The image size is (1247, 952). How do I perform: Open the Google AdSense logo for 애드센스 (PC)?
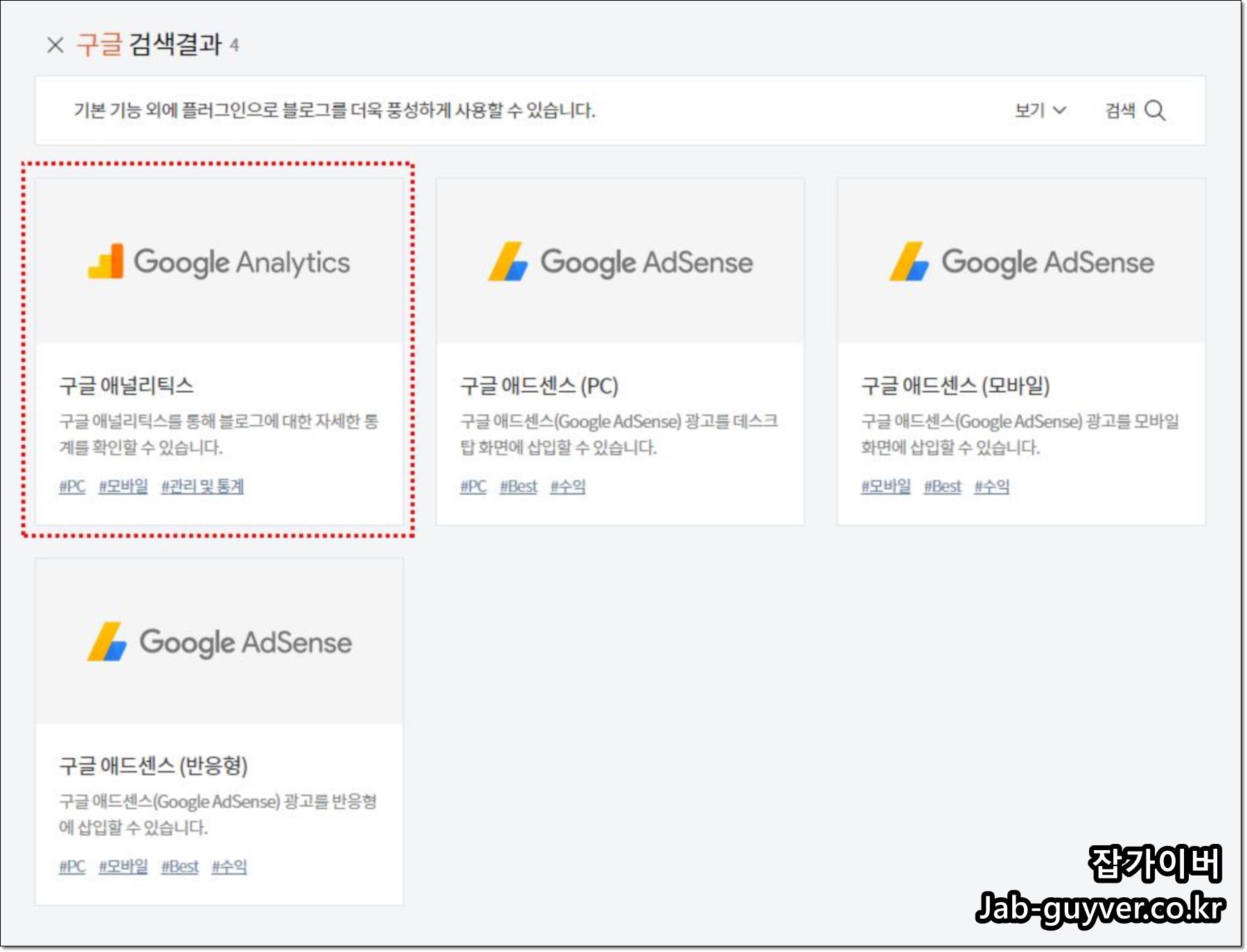[620, 262]
